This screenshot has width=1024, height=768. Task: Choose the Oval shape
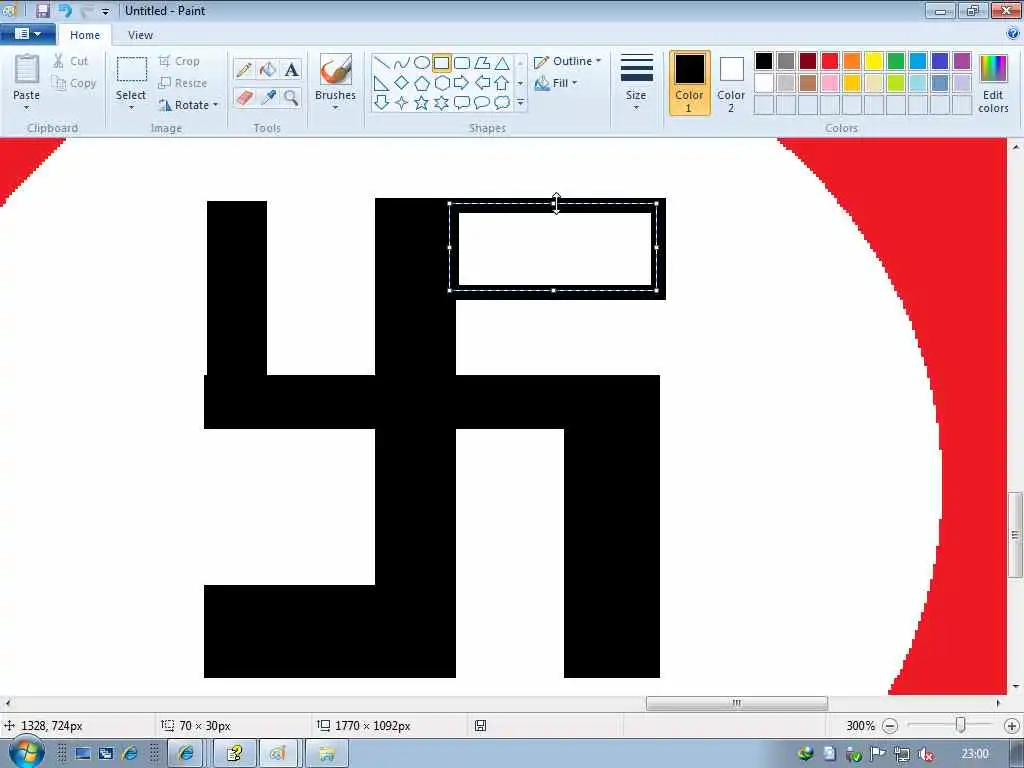[422, 63]
